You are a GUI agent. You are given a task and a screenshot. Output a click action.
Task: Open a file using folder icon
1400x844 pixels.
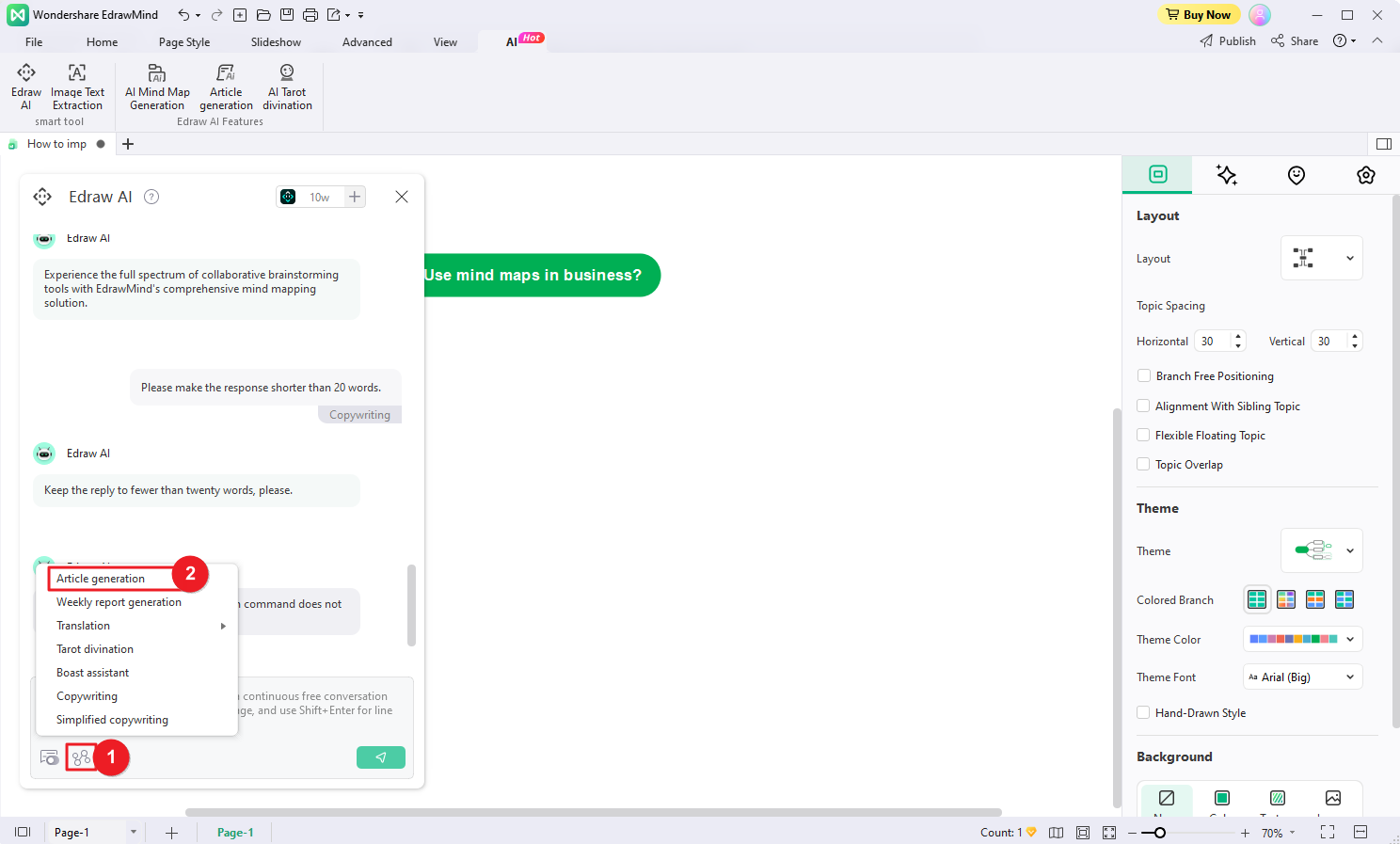263,15
